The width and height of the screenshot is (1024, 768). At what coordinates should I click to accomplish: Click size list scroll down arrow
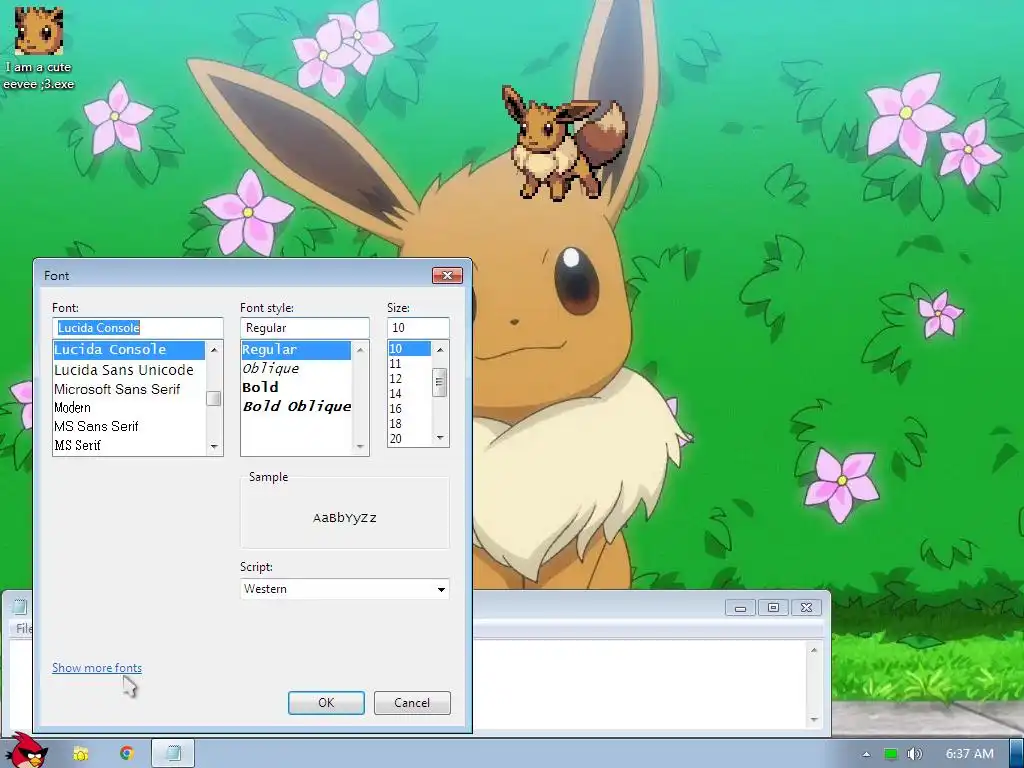pyautogui.click(x=440, y=438)
